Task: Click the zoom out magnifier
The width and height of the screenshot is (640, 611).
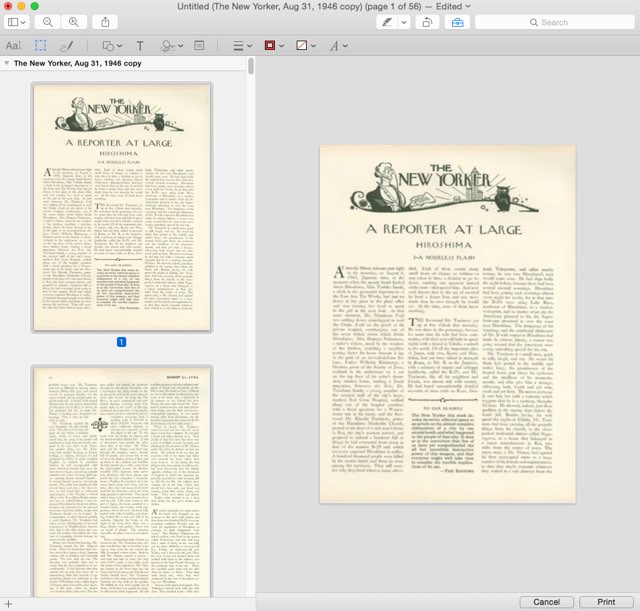Action: click(x=48, y=22)
